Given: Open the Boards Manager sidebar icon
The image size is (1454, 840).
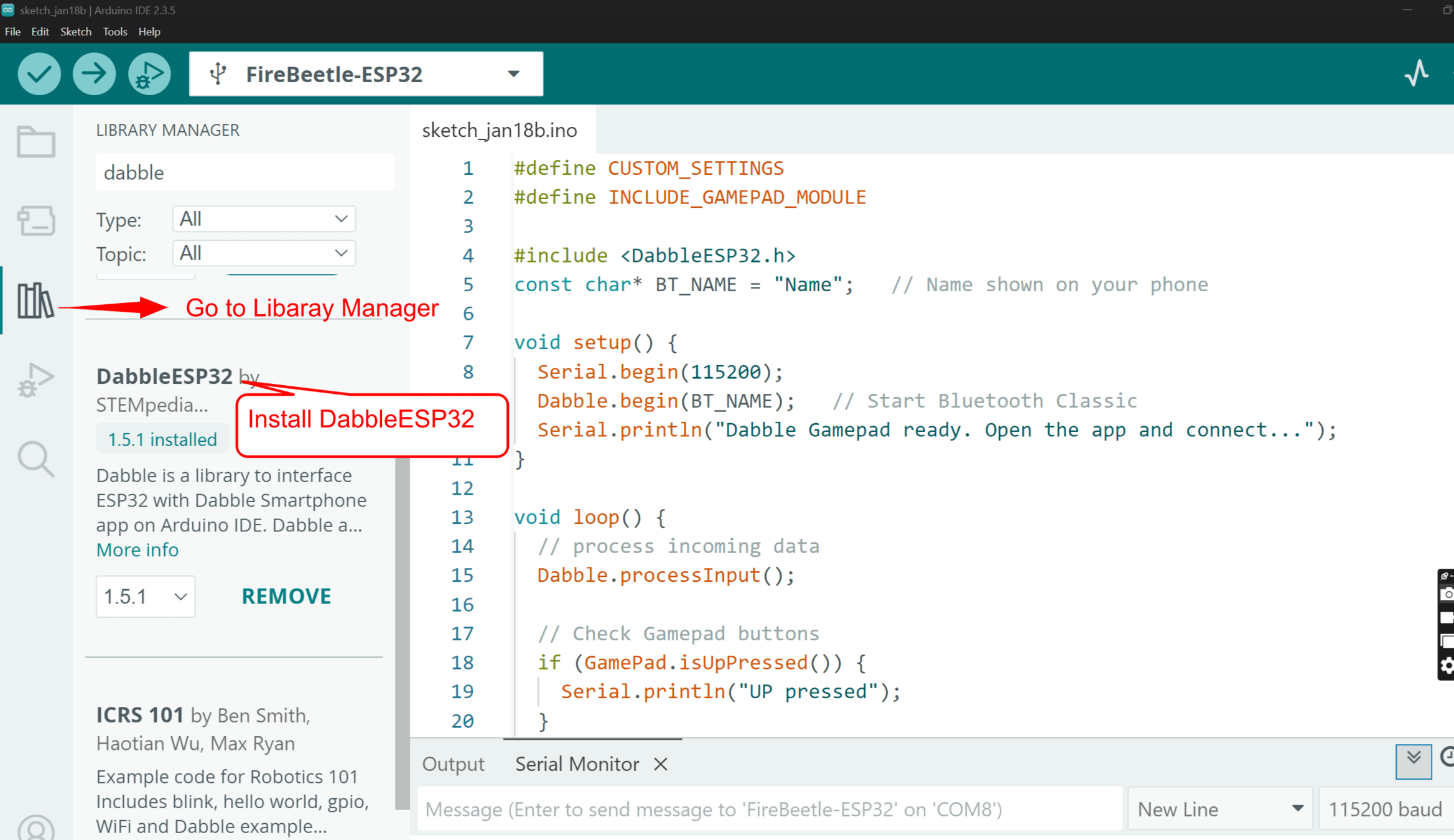Looking at the screenshot, I should coord(36,221).
